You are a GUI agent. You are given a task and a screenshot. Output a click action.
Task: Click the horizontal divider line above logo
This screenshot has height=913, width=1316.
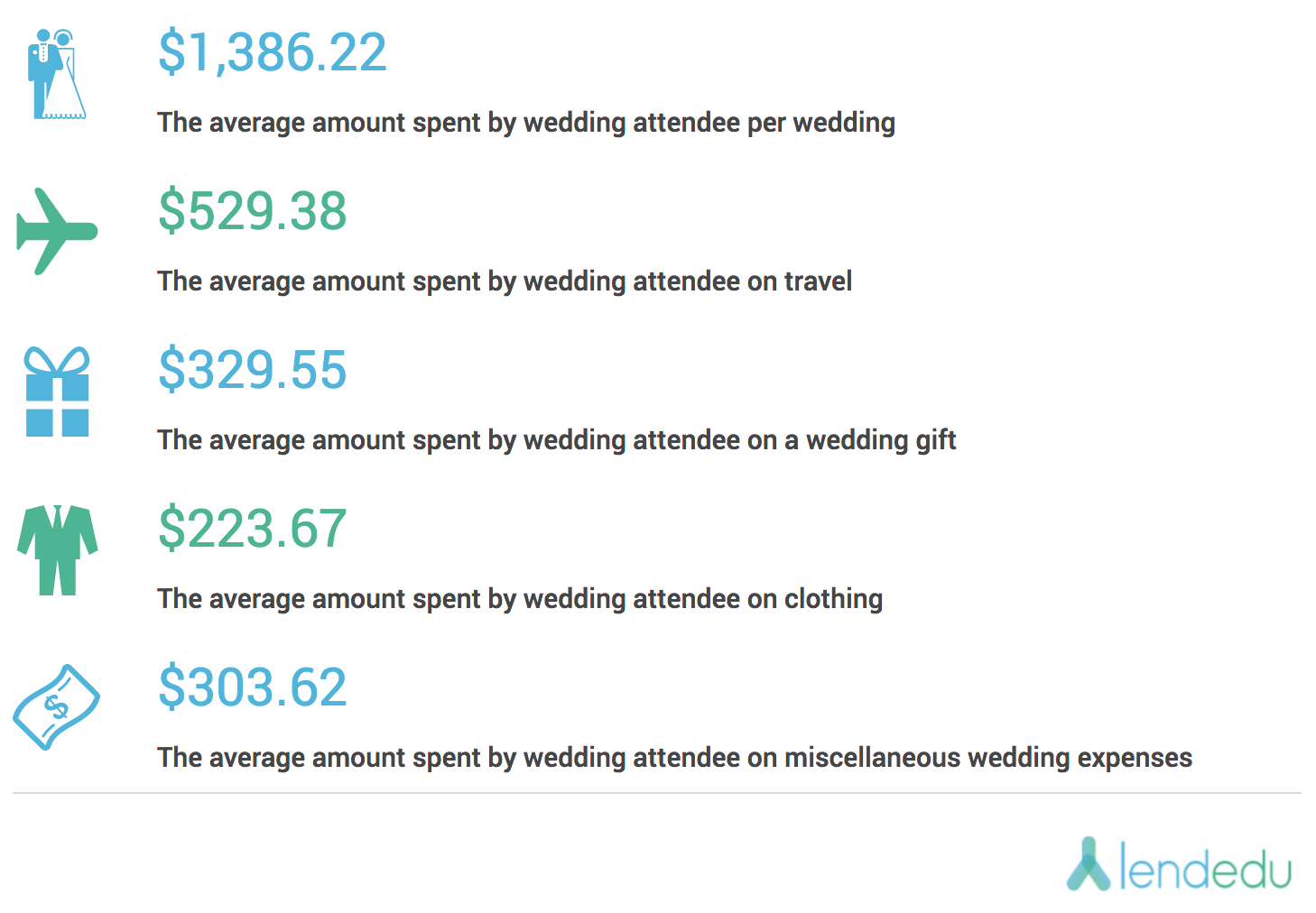(657, 793)
